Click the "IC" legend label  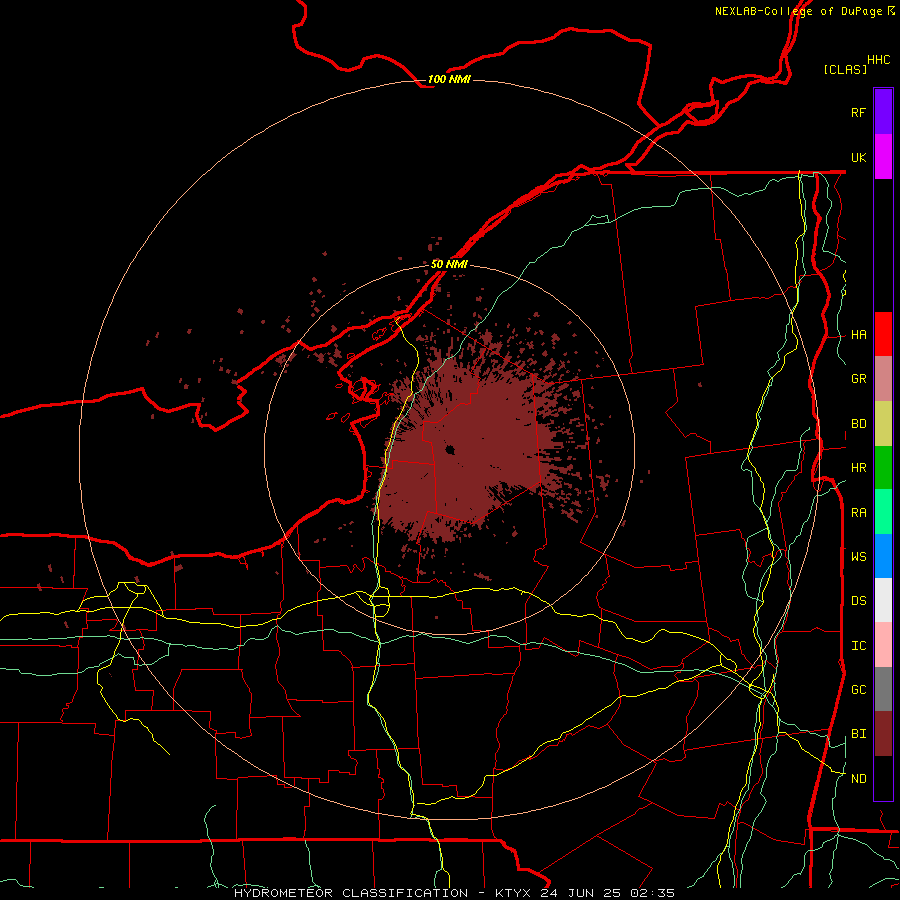click(858, 646)
